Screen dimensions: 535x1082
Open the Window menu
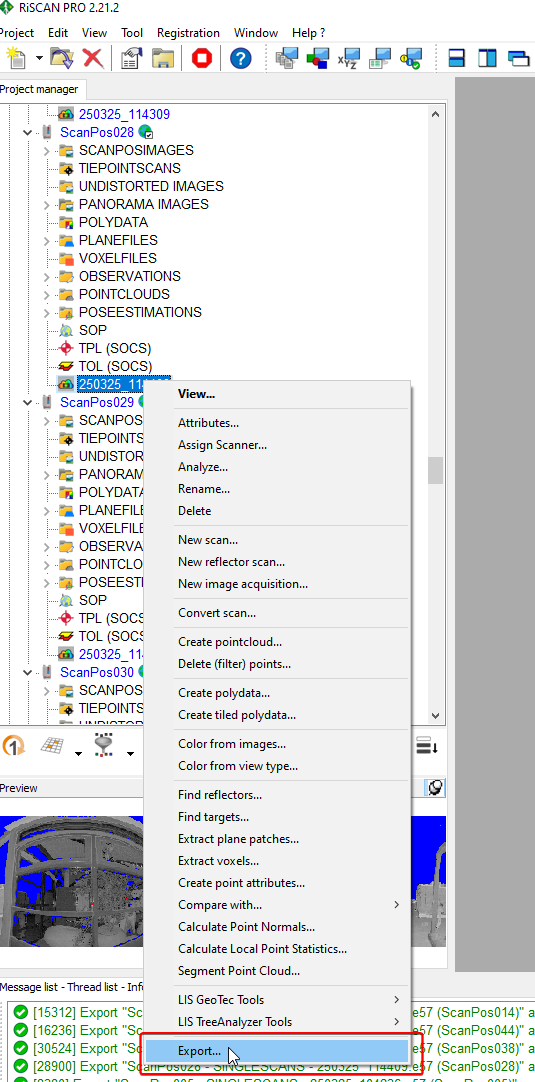pyautogui.click(x=256, y=32)
